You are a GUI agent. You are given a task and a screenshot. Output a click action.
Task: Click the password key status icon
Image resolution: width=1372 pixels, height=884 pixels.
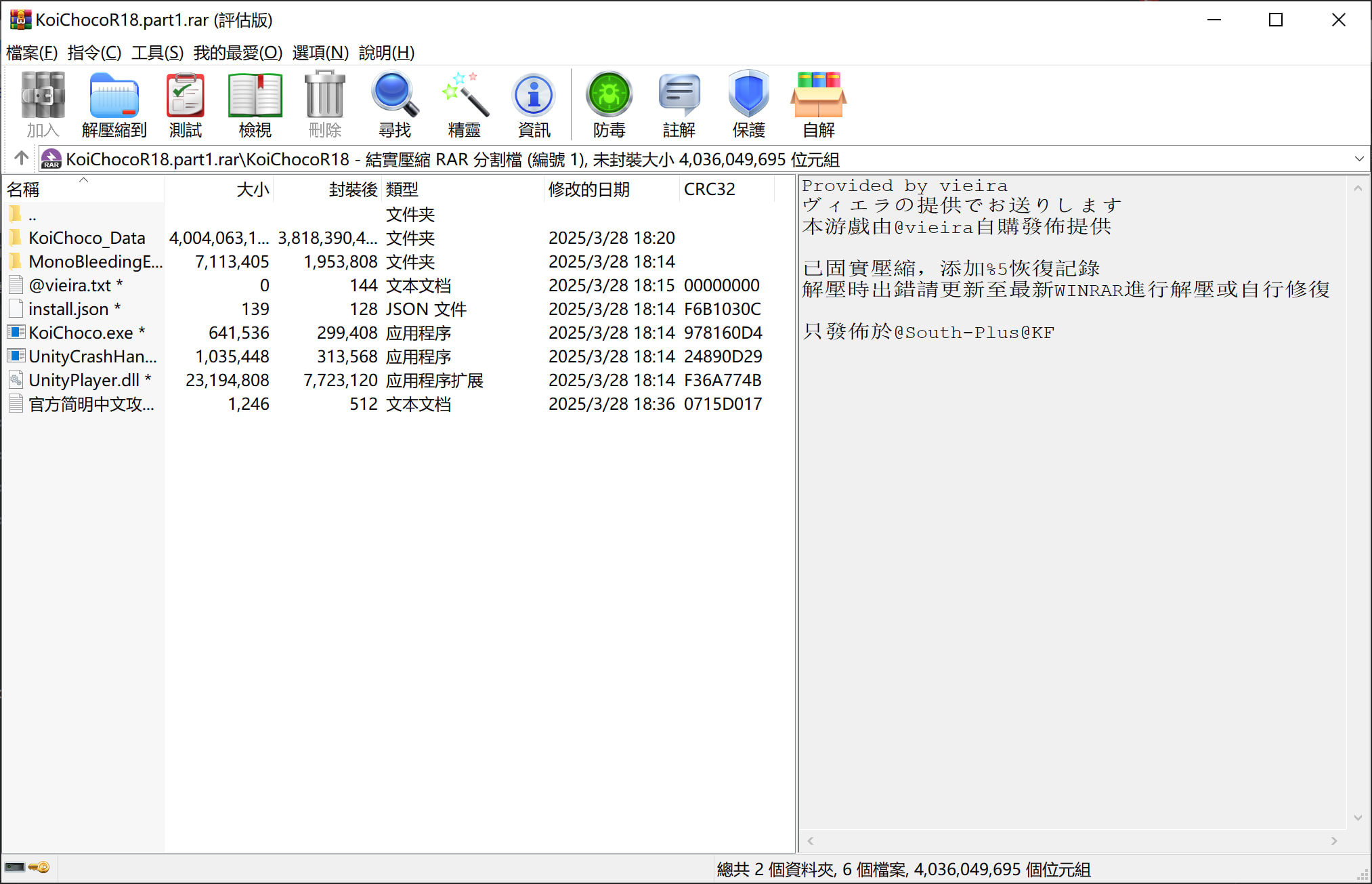click(x=40, y=868)
